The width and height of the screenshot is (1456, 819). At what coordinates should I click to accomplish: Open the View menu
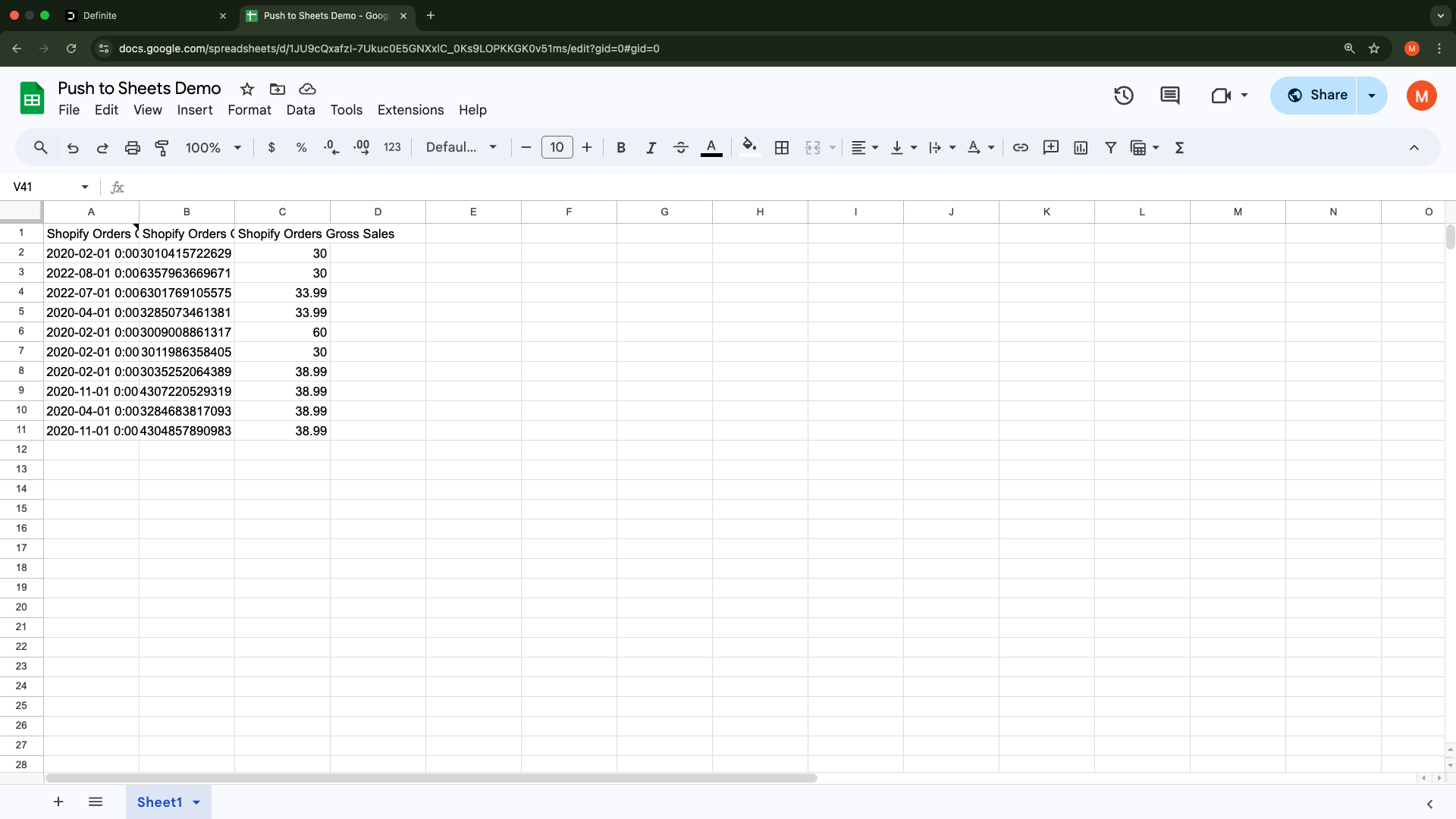pos(148,110)
